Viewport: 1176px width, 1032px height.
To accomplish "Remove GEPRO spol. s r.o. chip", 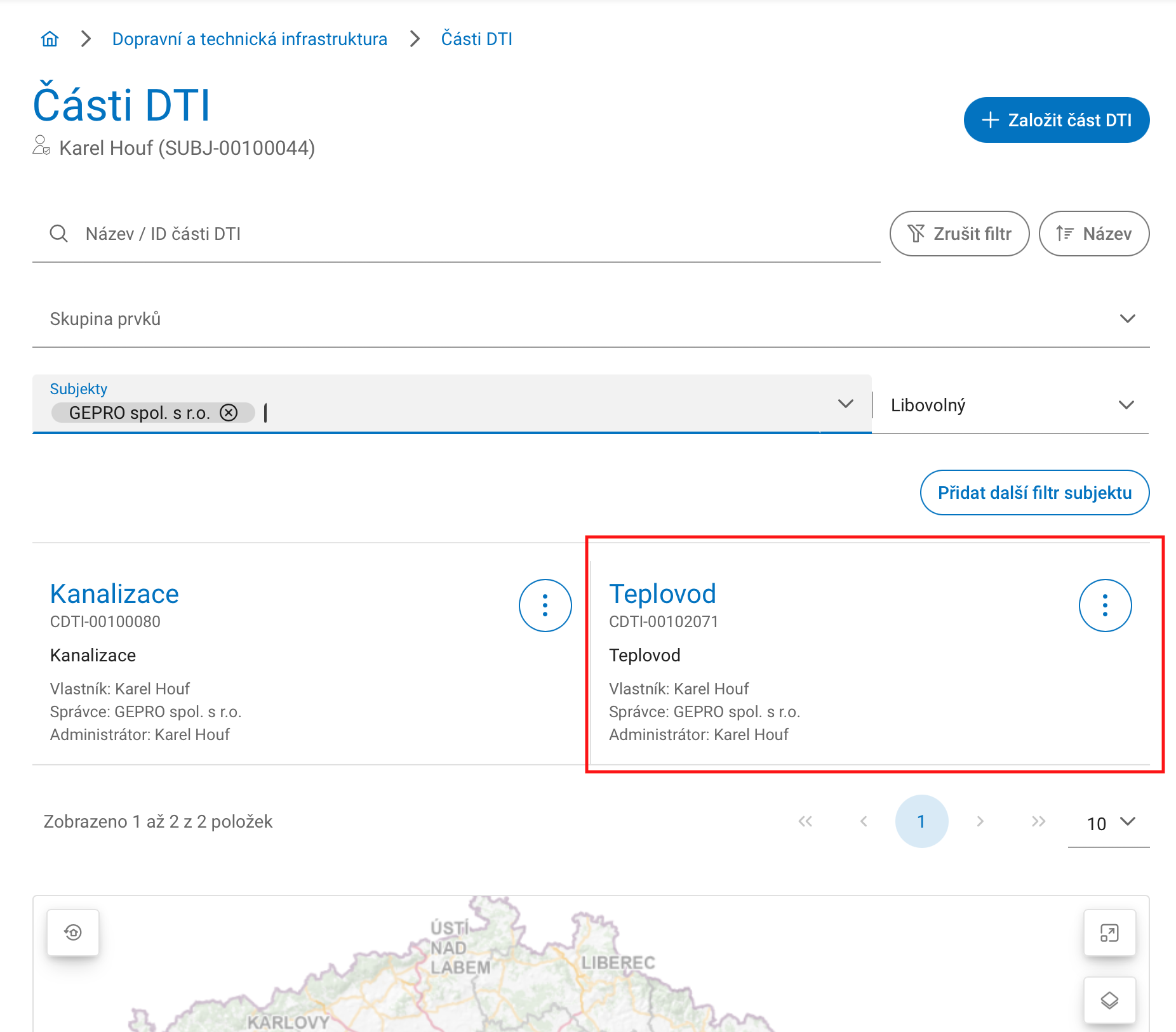I will coord(229,413).
